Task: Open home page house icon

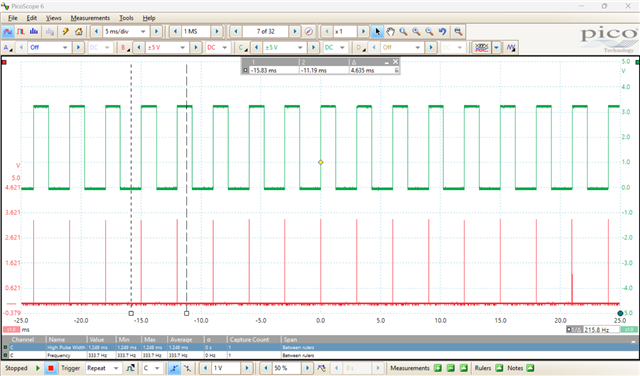Action: (79, 31)
